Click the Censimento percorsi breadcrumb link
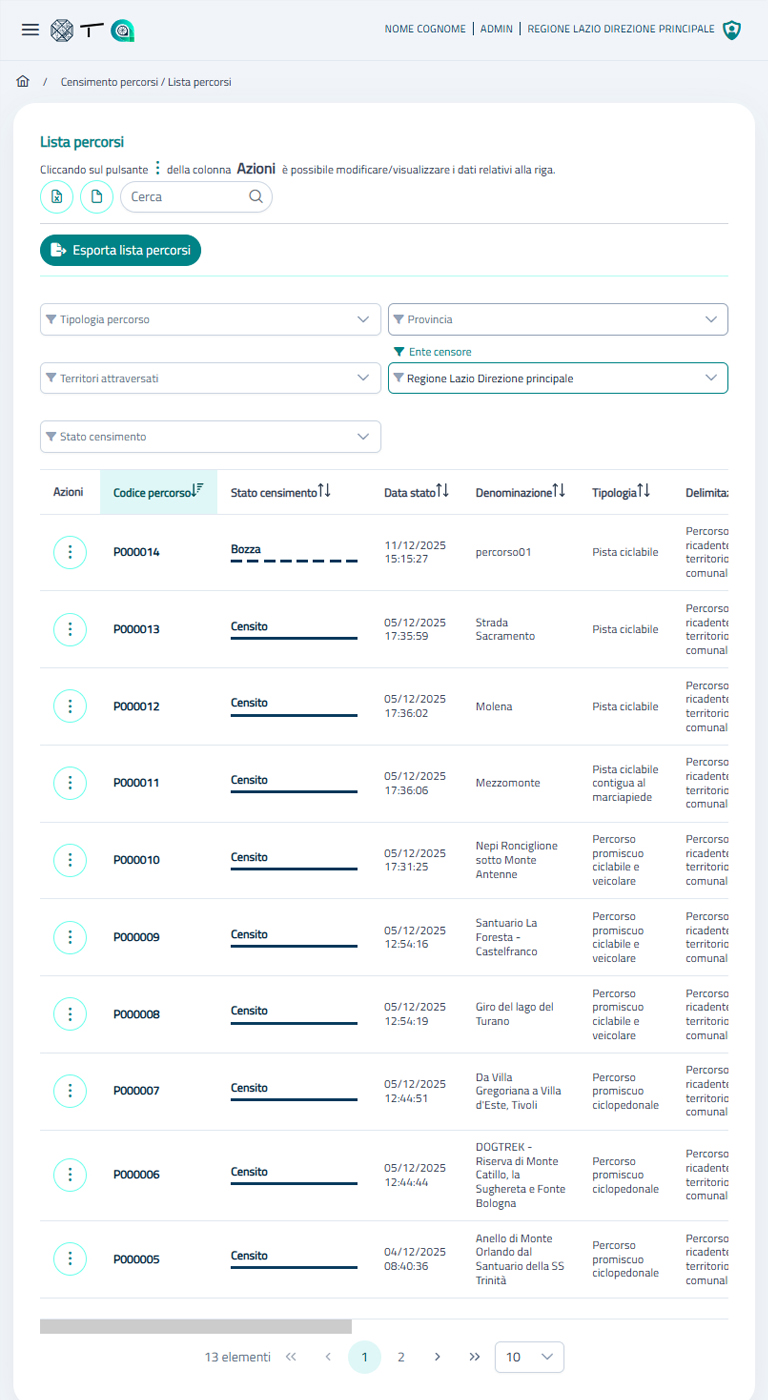The width and height of the screenshot is (768, 1400). [109, 82]
